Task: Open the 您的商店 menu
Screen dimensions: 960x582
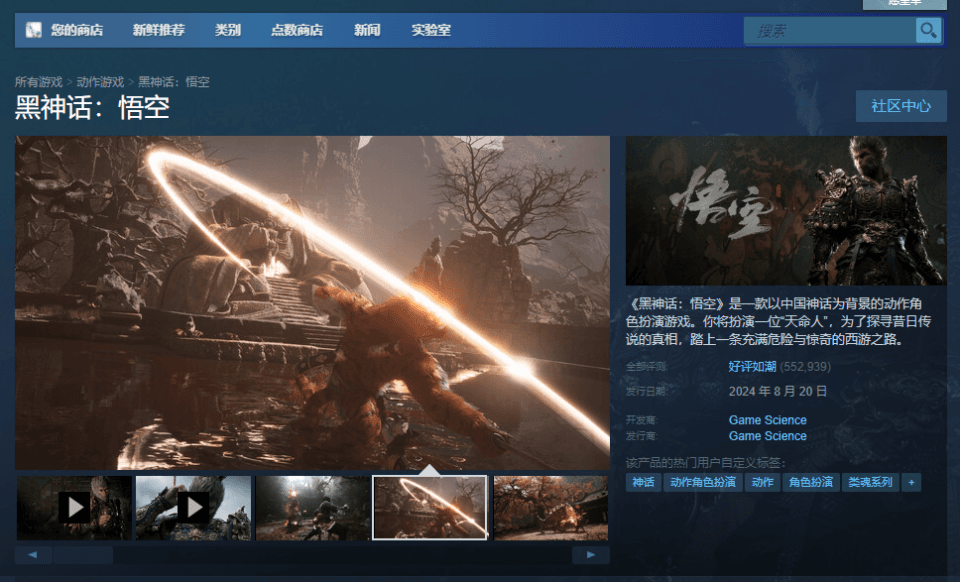Action: click(x=77, y=30)
